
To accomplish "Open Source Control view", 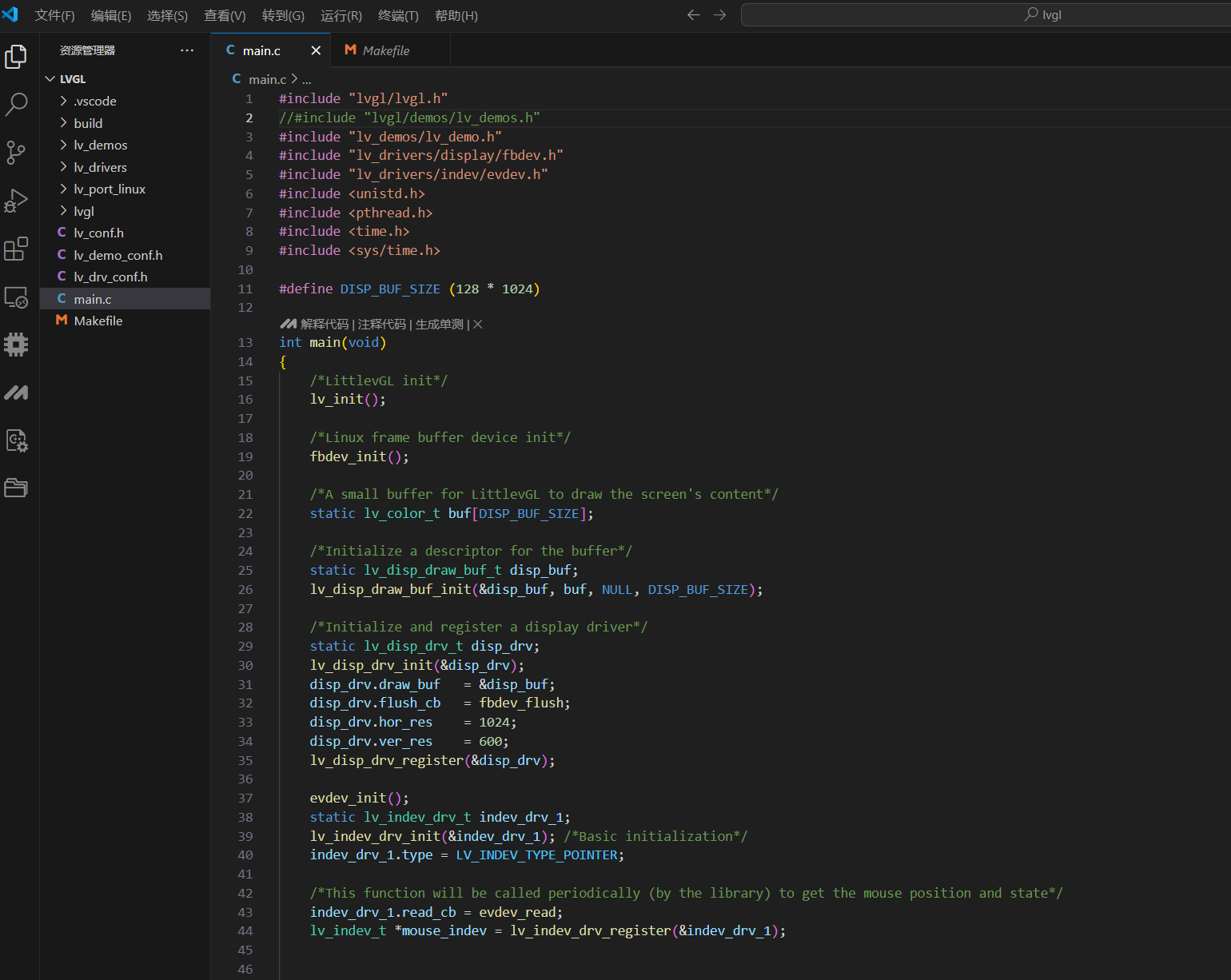I will (16, 153).
